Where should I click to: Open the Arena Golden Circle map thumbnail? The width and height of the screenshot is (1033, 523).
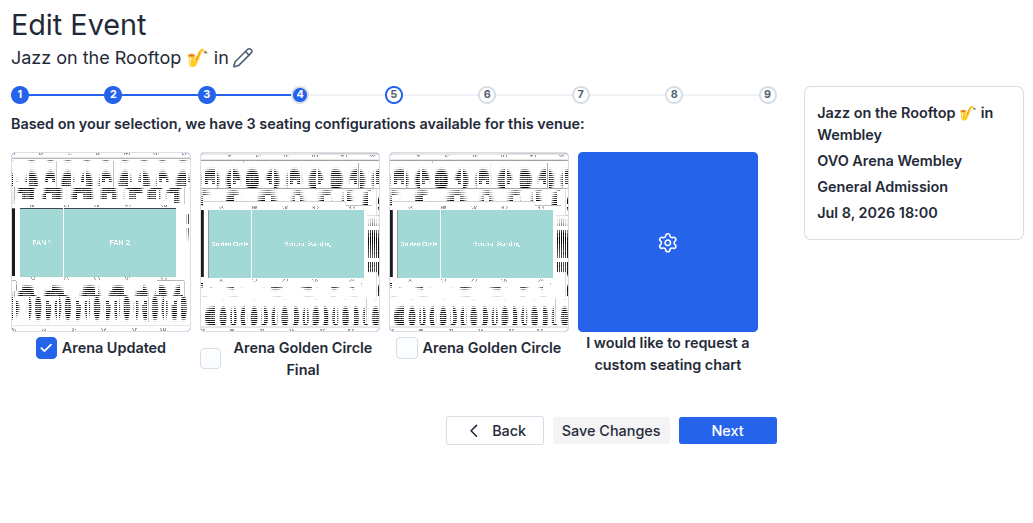pos(479,242)
